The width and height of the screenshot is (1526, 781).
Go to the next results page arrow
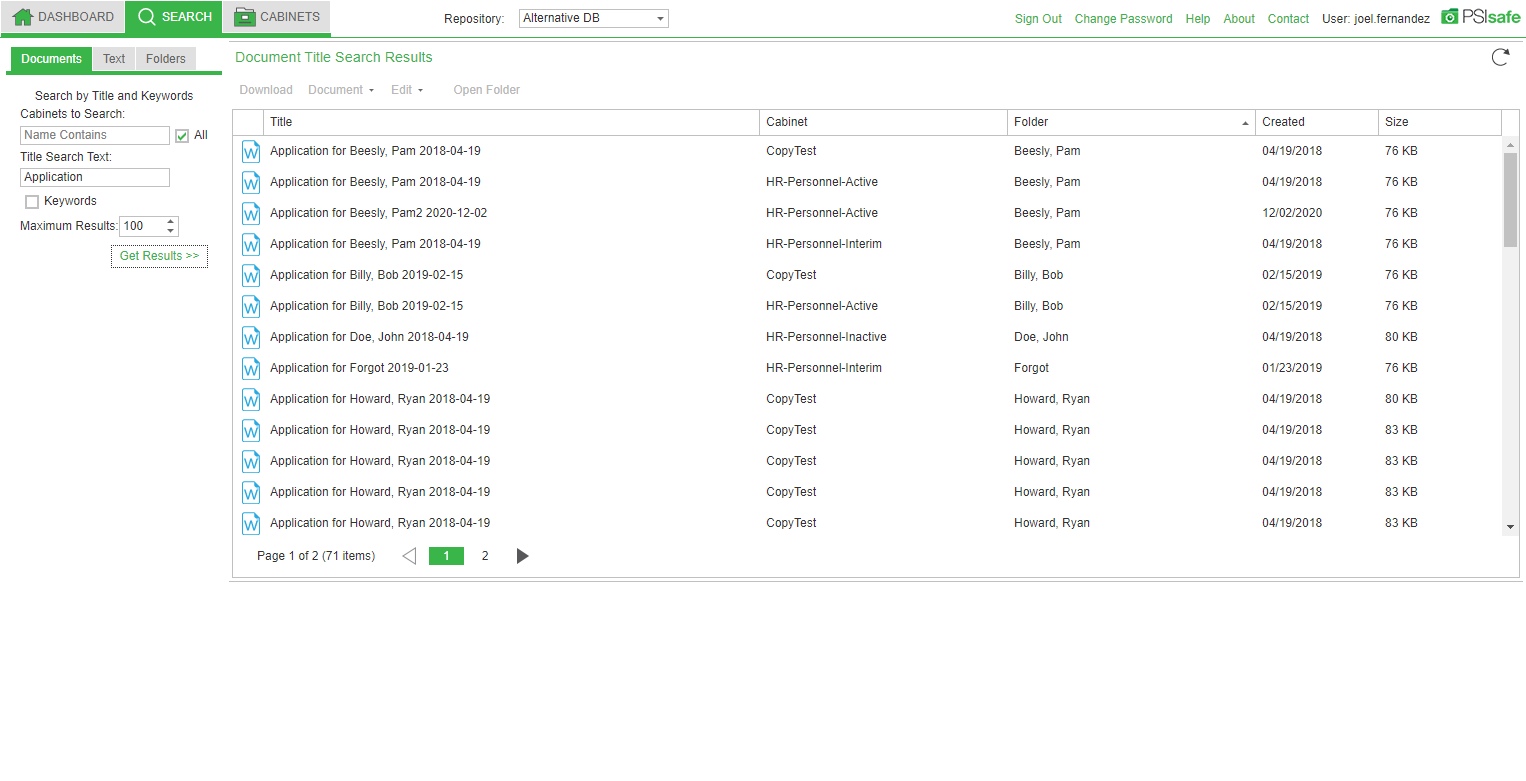522,556
